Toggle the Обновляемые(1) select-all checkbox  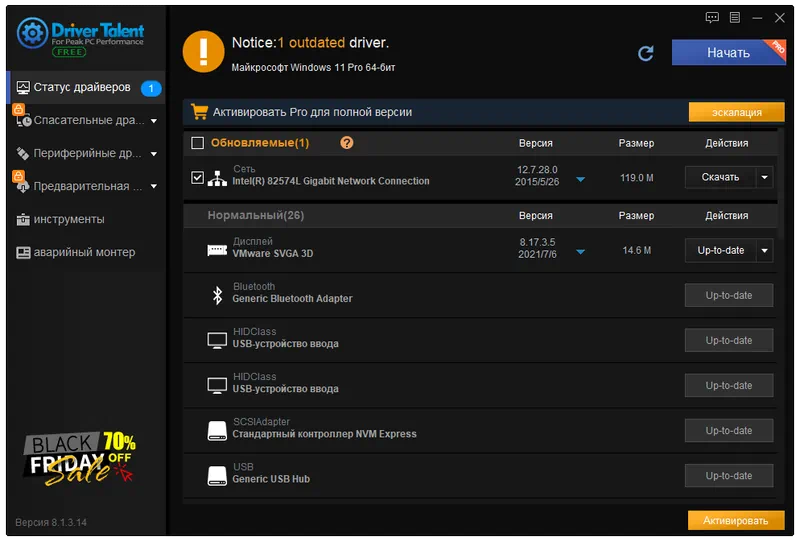[x=197, y=143]
